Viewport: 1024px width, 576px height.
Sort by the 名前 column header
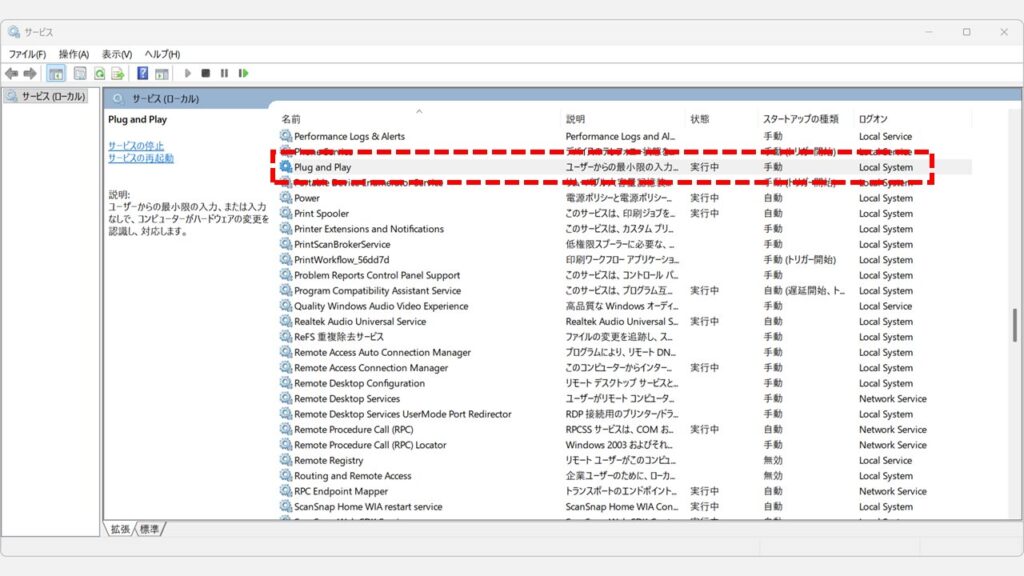(291, 119)
